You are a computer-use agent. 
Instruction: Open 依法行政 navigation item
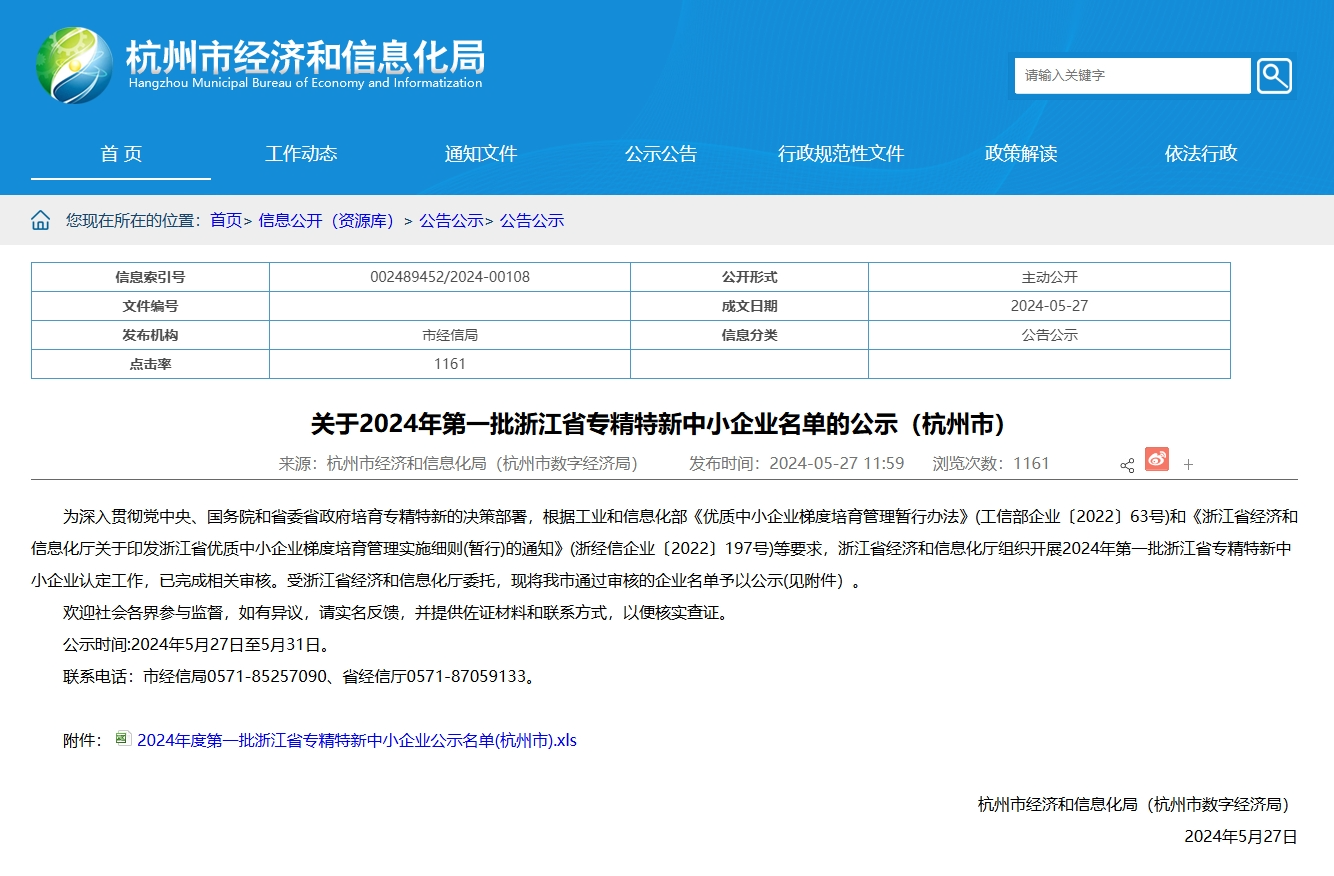click(x=1201, y=154)
